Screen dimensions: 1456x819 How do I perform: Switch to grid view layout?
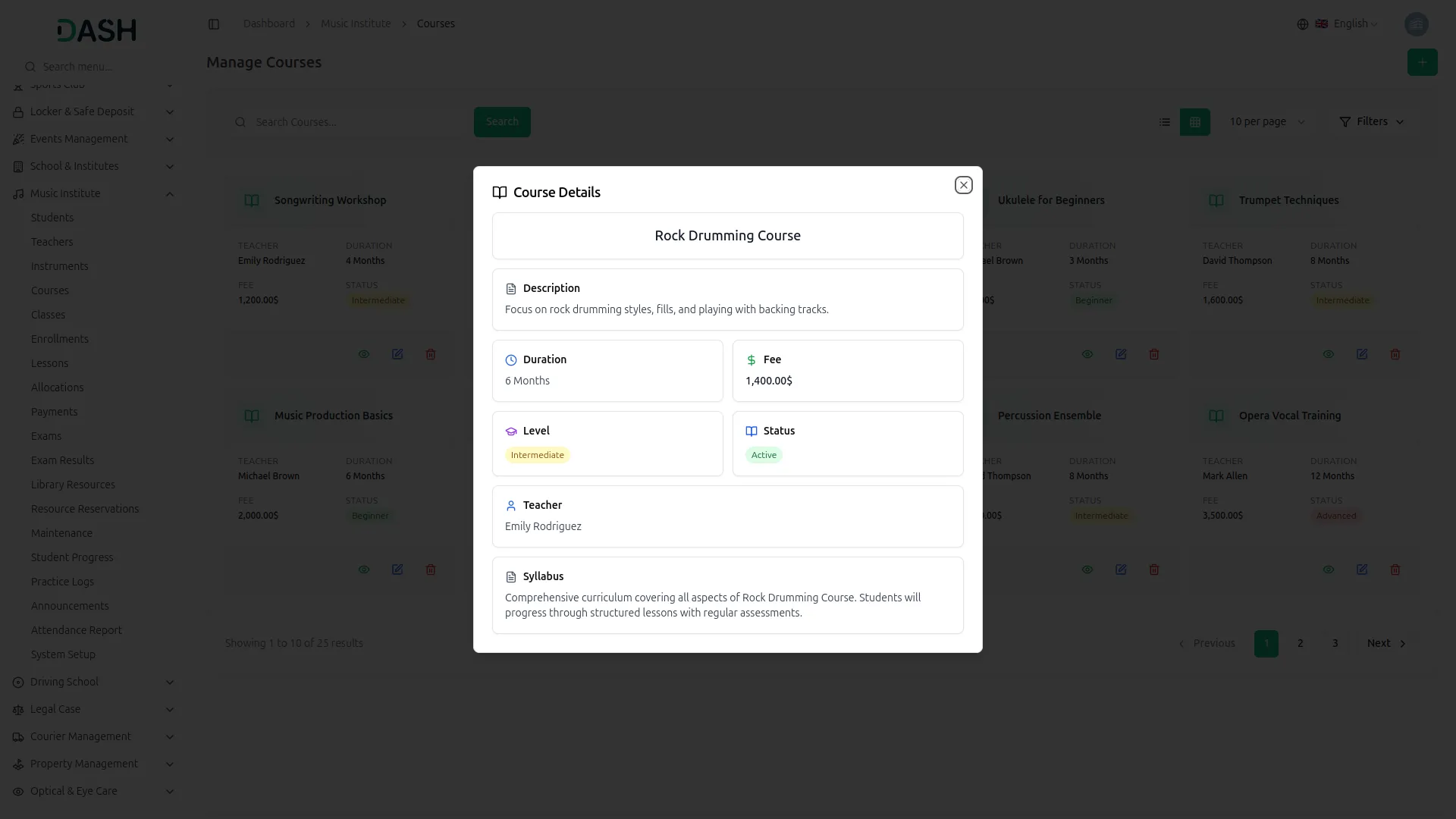click(x=1195, y=122)
